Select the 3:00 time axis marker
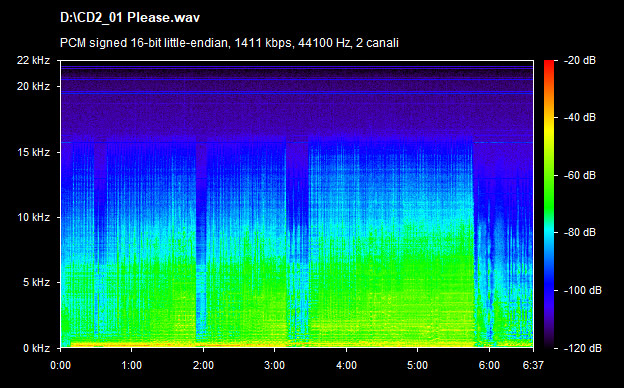 (275, 365)
